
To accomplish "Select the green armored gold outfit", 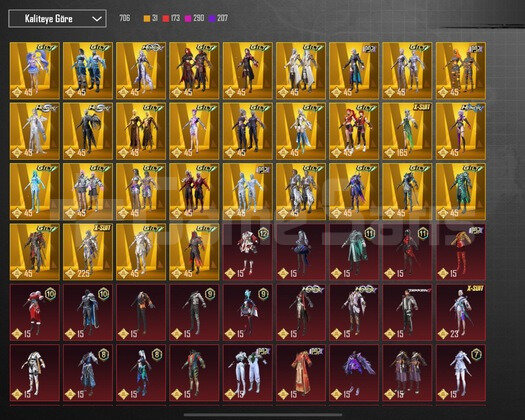I will 461,192.
